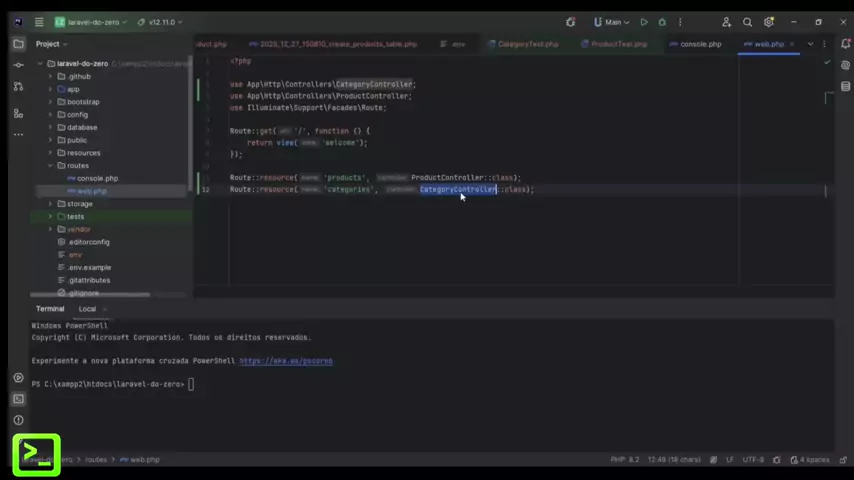Open the laravel-do-zero project dropdown

(x=91, y=22)
